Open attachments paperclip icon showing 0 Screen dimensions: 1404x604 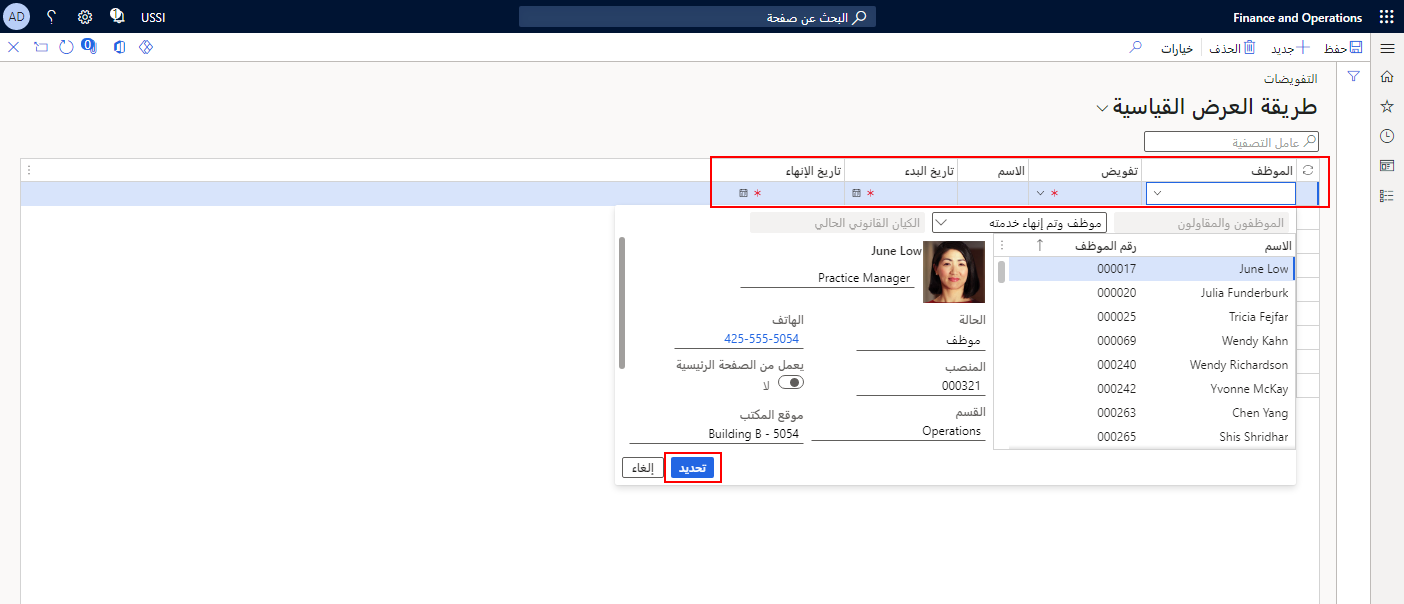pos(90,46)
